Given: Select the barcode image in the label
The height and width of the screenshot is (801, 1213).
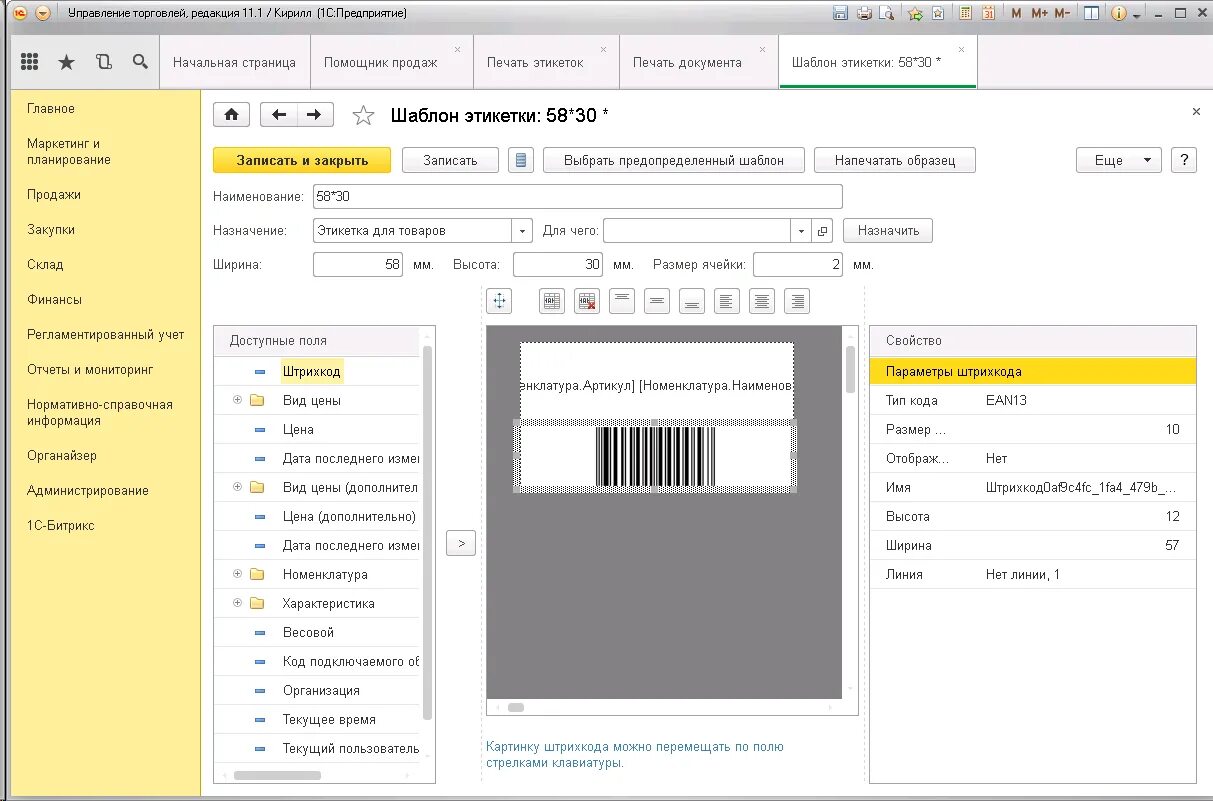Looking at the screenshot, I should pos(656,456).
